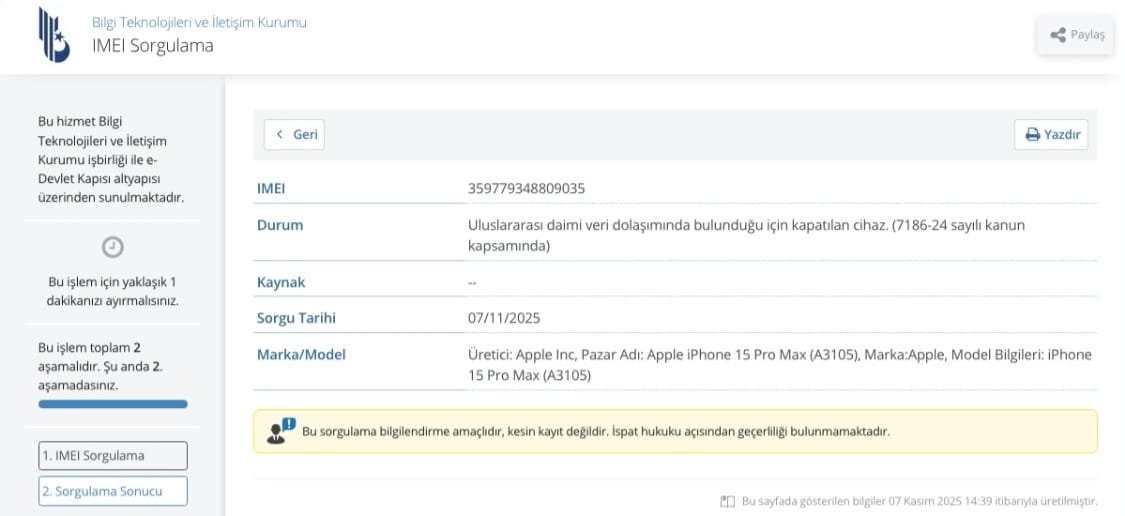The image size is (1125, 516).
Task: Click the Kaynak row label
Action: tap(281, 282)
